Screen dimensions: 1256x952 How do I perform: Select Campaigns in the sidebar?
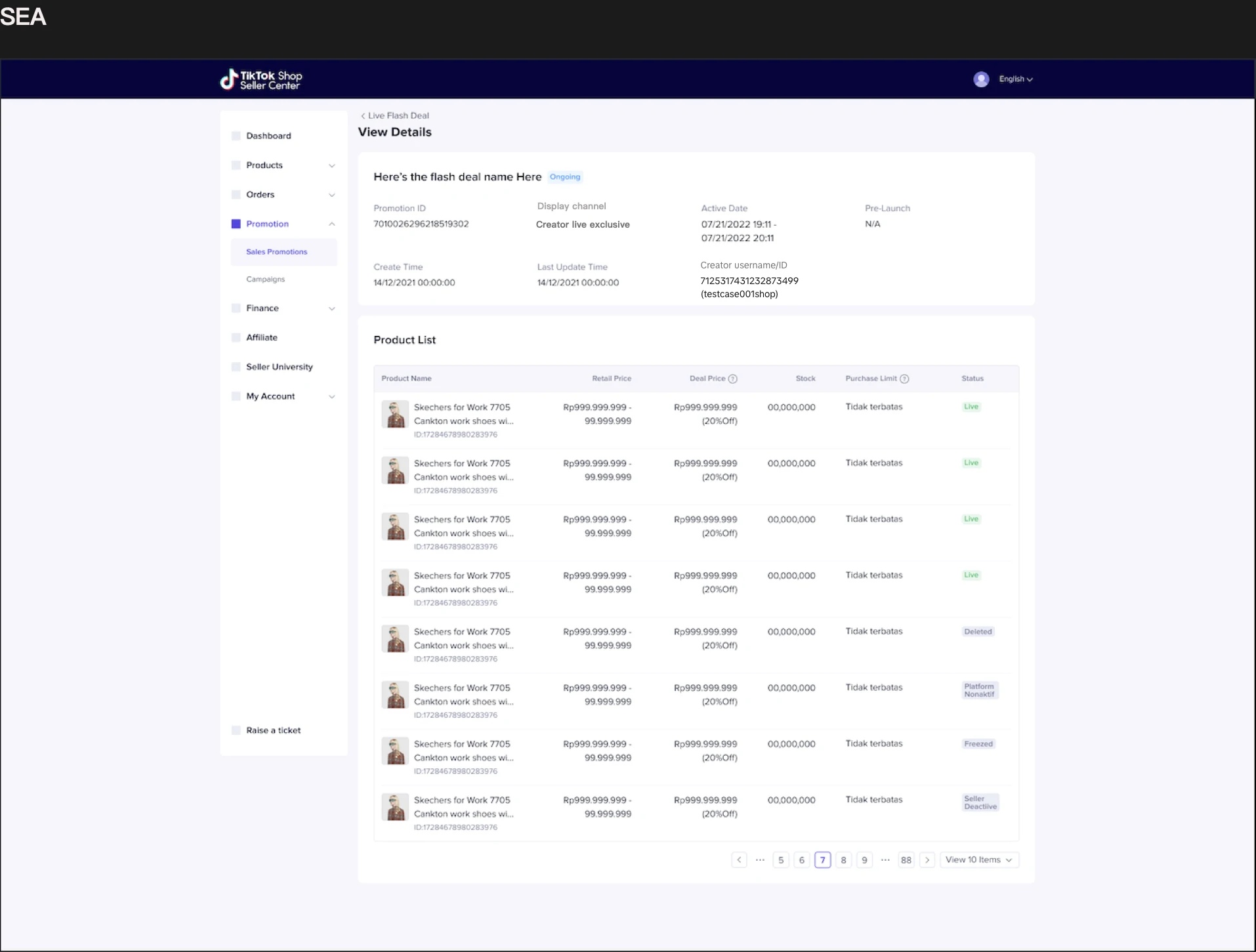[x=266, y=279]
